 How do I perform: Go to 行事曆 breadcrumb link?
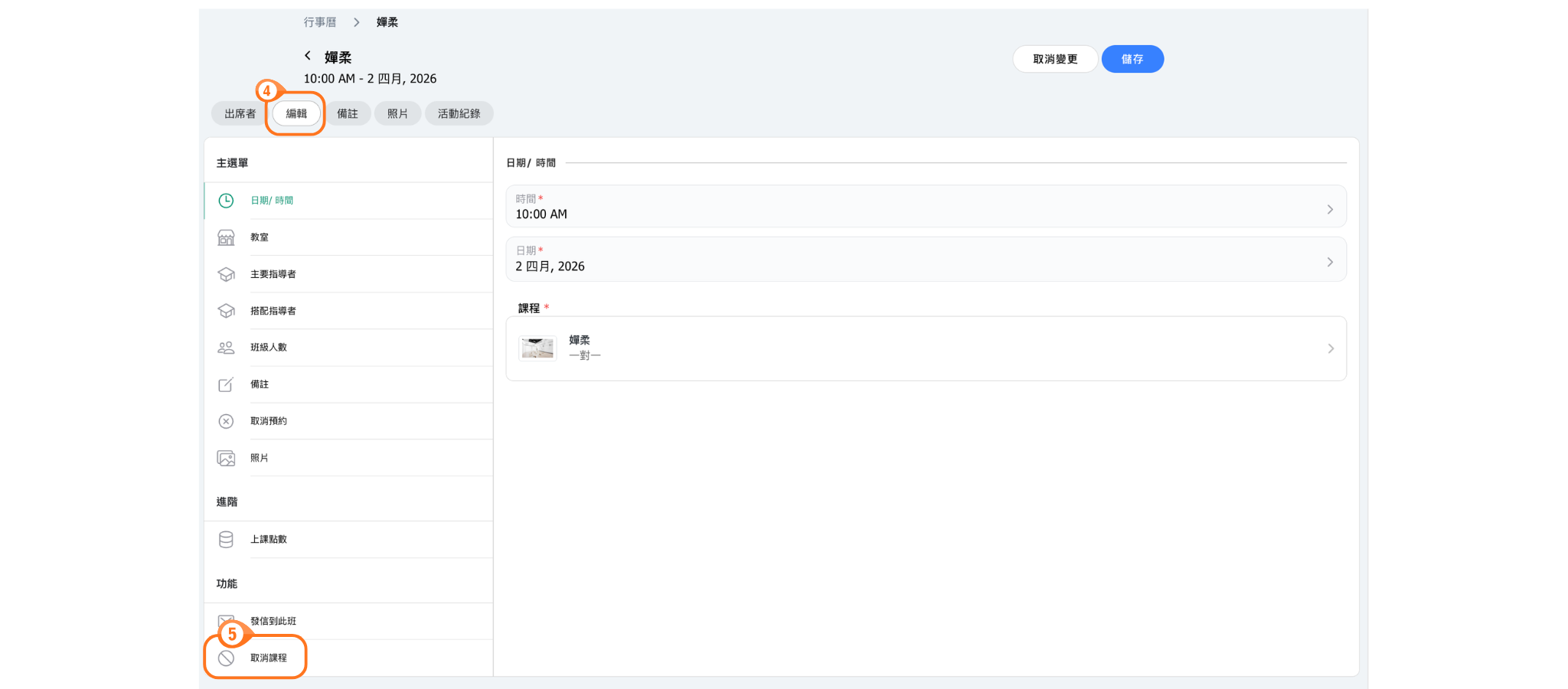(x=320, y=22)
